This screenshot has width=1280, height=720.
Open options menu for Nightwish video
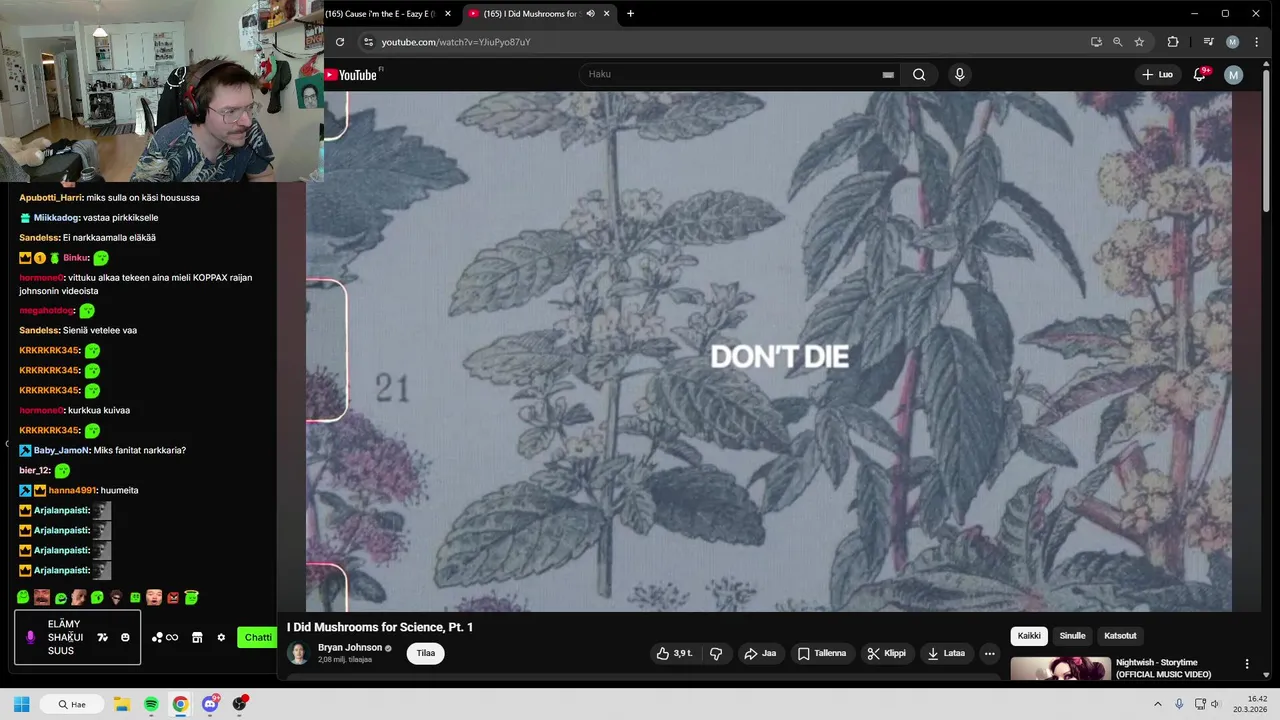tap(1247, 663)
